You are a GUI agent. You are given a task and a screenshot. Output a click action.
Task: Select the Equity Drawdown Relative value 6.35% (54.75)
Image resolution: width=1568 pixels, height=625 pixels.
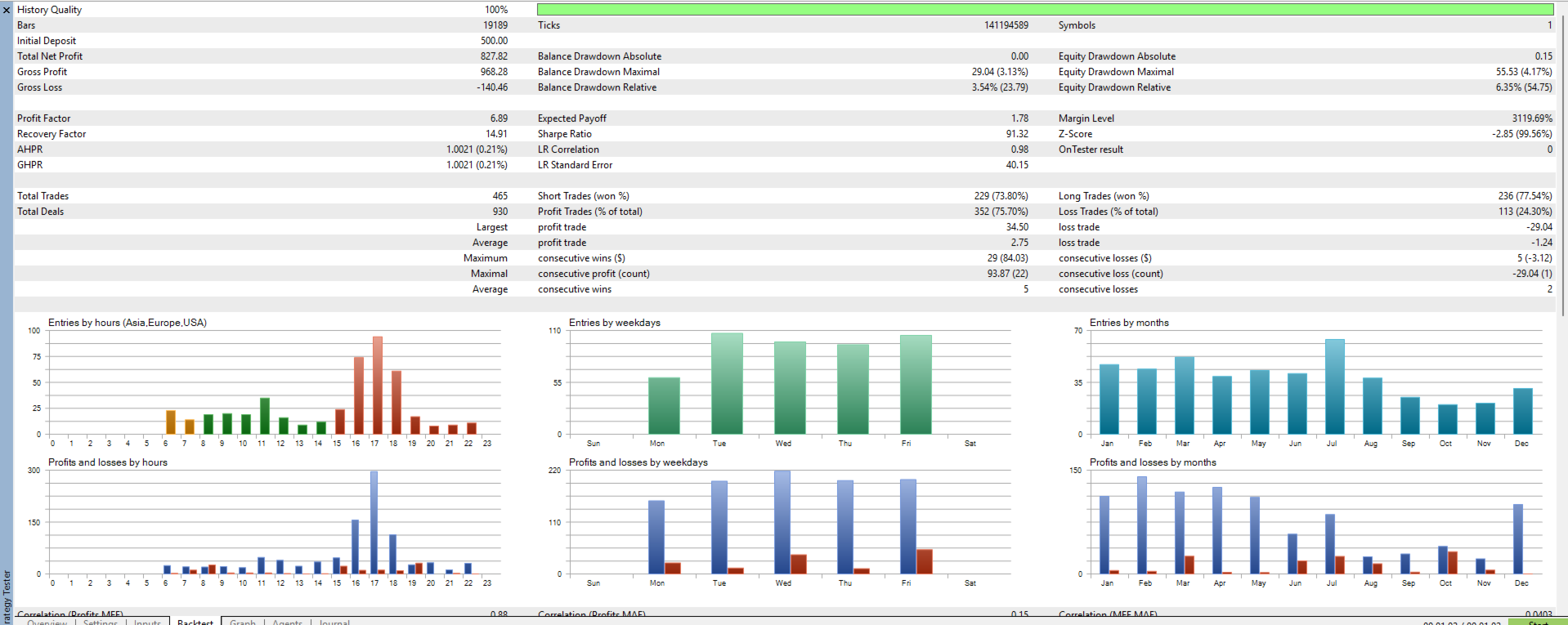tap(1524, 87)
